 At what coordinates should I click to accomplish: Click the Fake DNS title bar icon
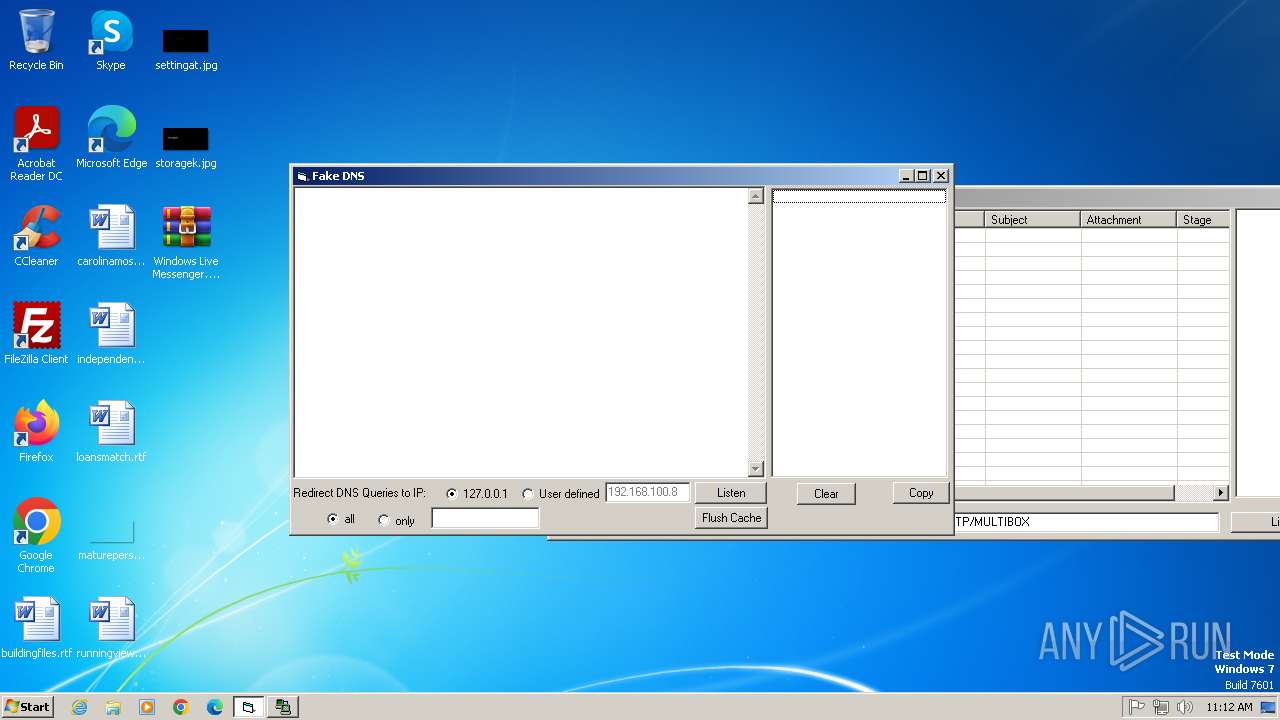point(302,176)
